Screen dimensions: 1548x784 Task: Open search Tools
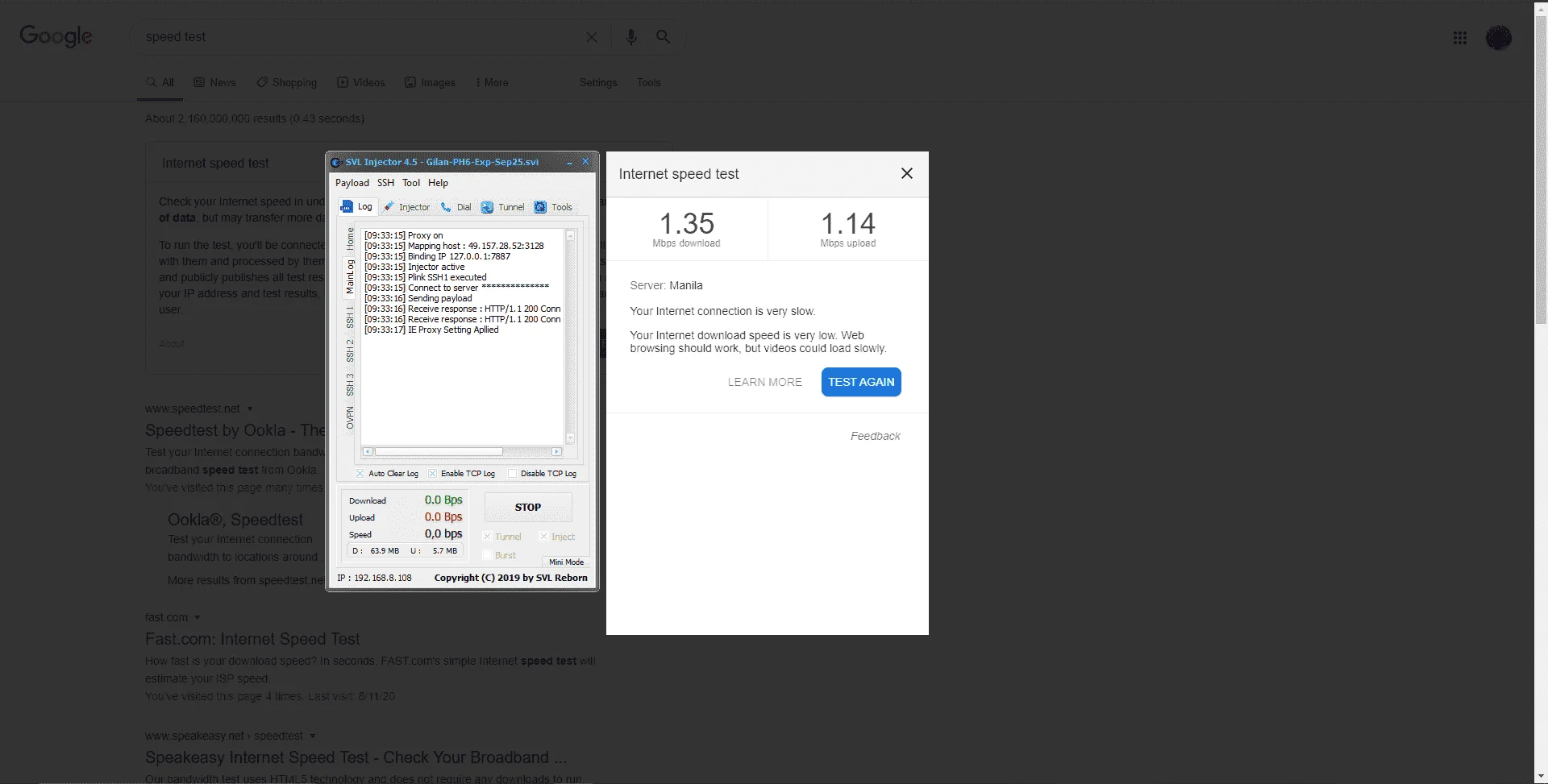tap(649, 82)
